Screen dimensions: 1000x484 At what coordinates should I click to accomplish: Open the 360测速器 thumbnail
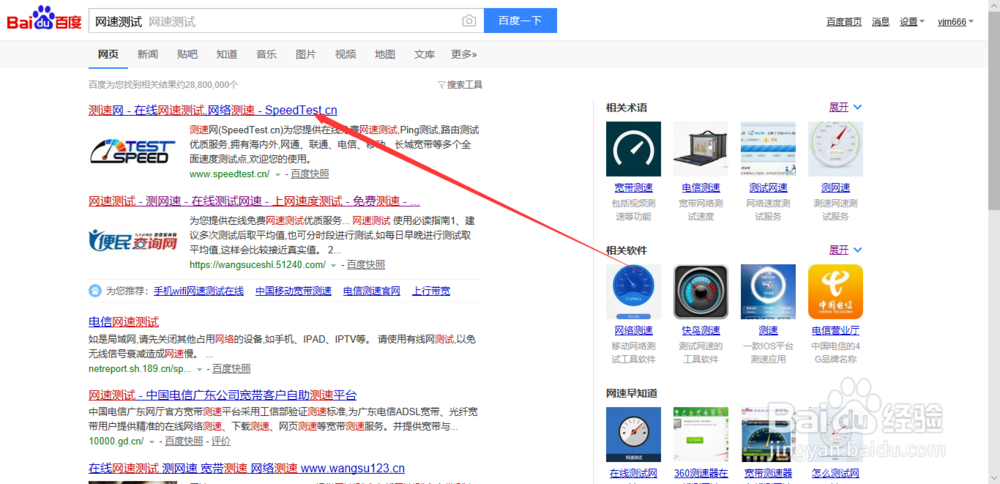[701, 434]
